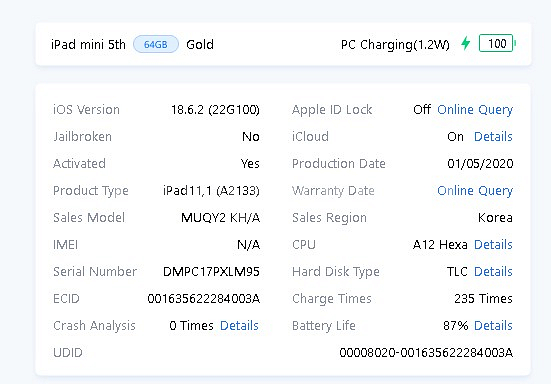
Task: Open Battery Life Details link
Action: tap(493, 326)
